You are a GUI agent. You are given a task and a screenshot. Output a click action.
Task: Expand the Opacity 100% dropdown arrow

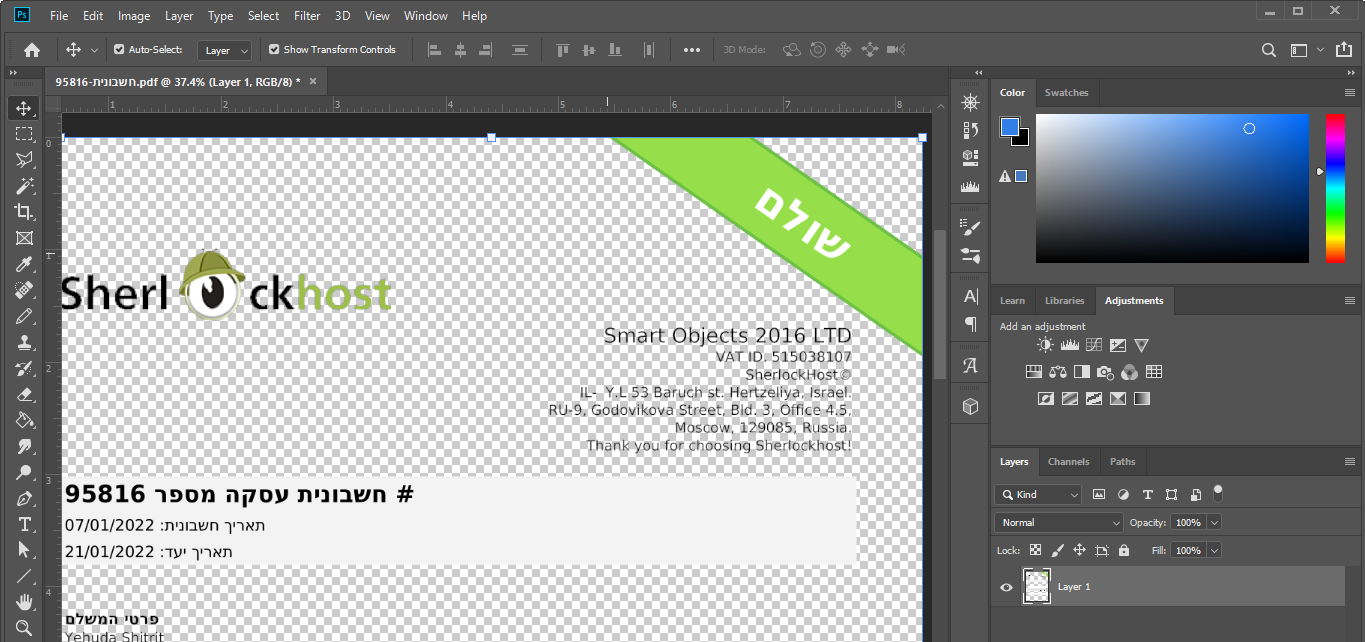tap(1214, 523)
